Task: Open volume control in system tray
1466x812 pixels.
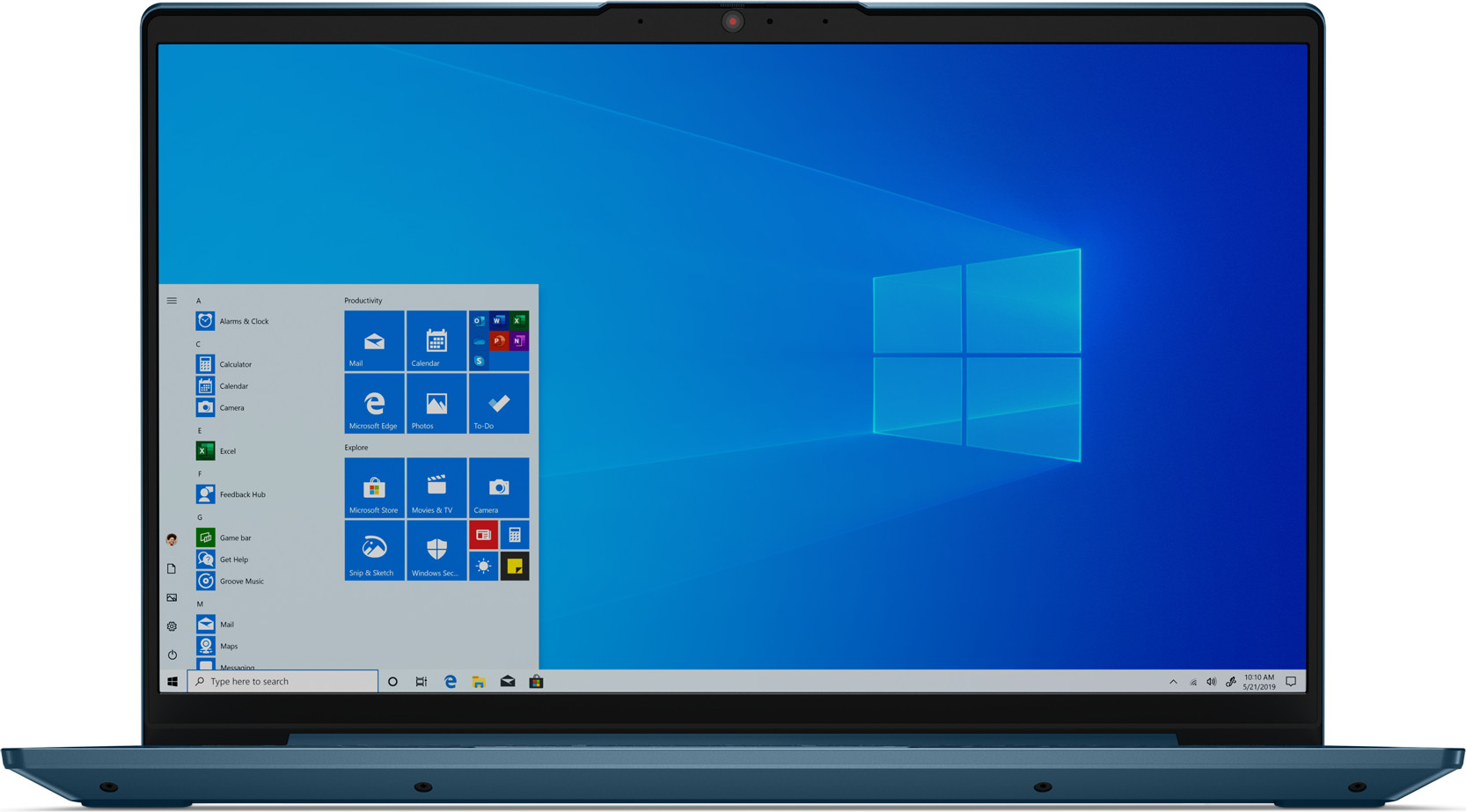Action: coord(1212,682)
